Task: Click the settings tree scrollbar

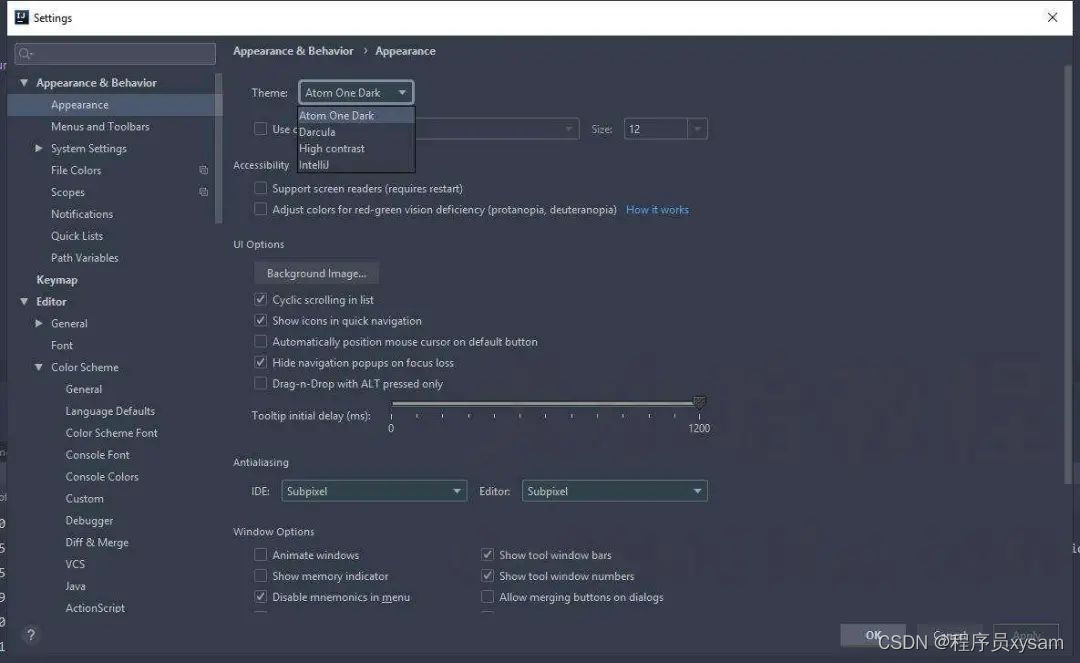Action: [x=218, y=148]
